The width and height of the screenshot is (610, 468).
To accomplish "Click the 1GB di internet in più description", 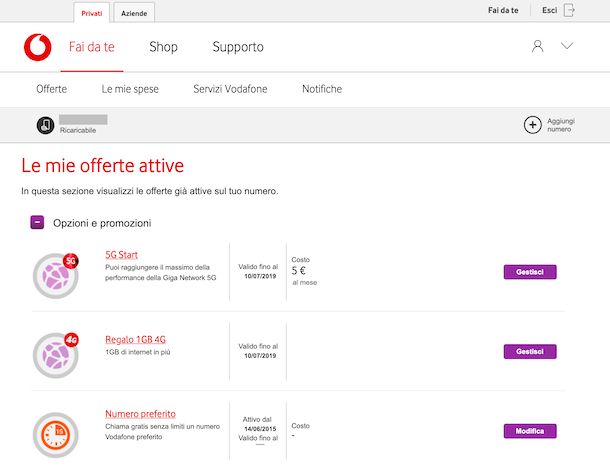I will click(138, 352).
